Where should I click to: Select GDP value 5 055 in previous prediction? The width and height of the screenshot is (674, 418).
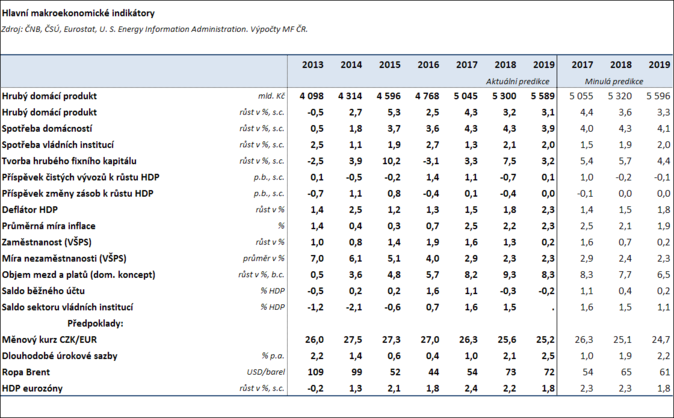coord(581,96)
